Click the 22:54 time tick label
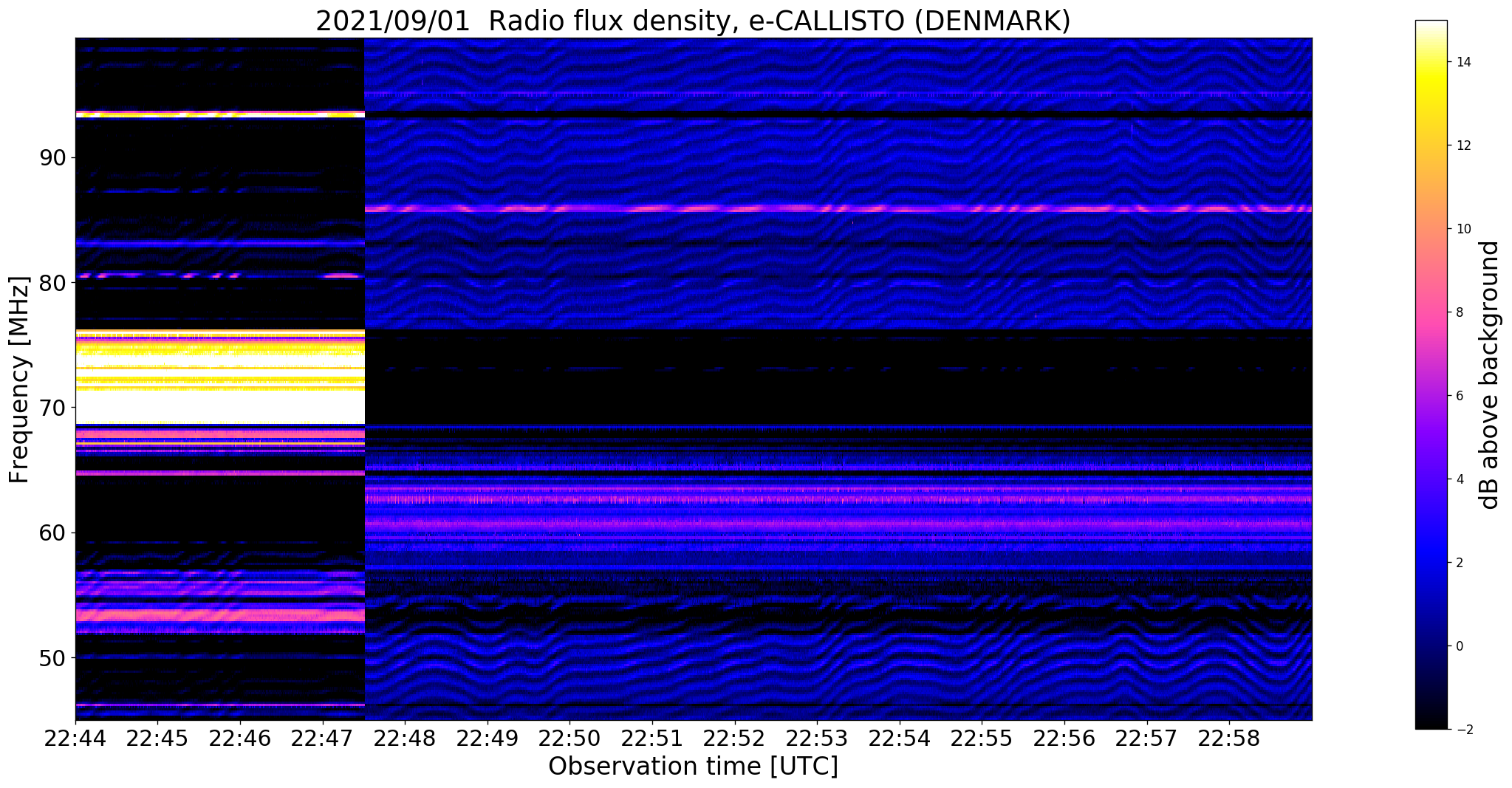This screenshot has height=788, width=1512. (x=900, y=739)
